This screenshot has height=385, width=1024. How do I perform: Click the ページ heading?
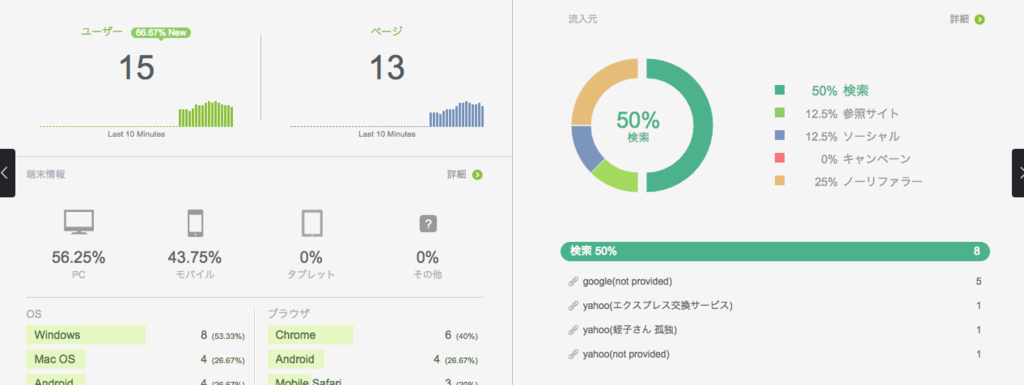click(387, 31)
